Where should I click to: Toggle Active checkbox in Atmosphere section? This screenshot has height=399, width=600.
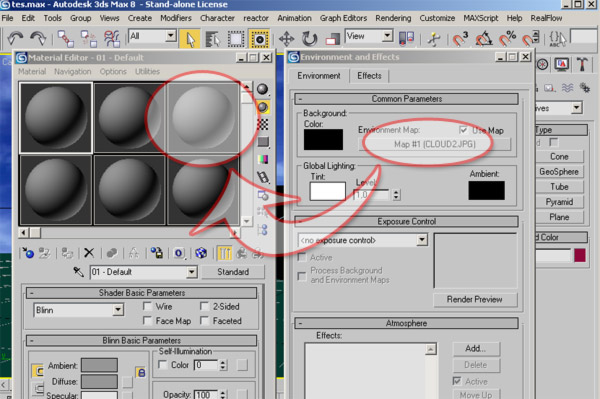[x=457, y=381]
